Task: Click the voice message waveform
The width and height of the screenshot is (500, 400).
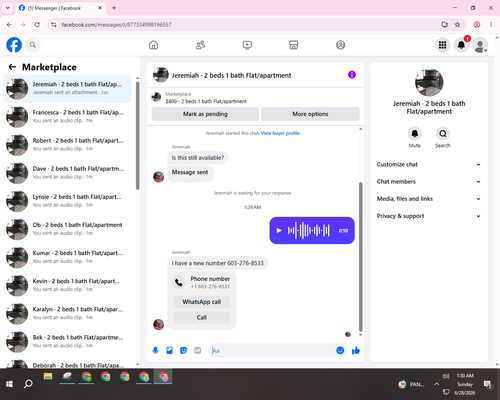Action: click(x=309, y=230)
